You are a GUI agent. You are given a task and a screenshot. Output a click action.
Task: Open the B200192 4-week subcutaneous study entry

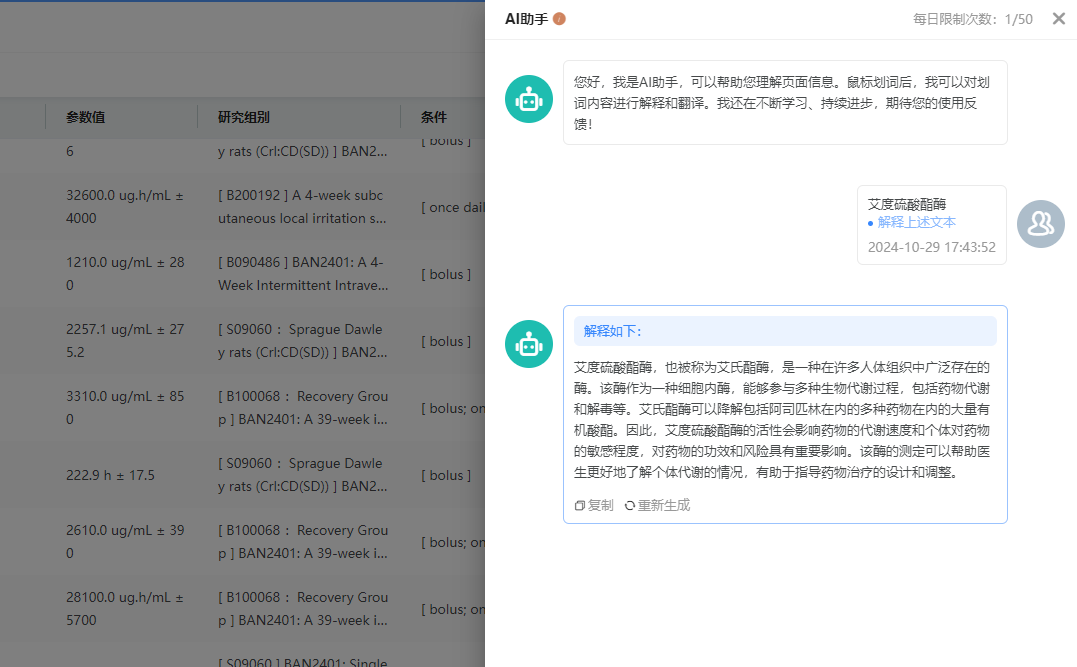pyautogui.click(x=301, y=206)
